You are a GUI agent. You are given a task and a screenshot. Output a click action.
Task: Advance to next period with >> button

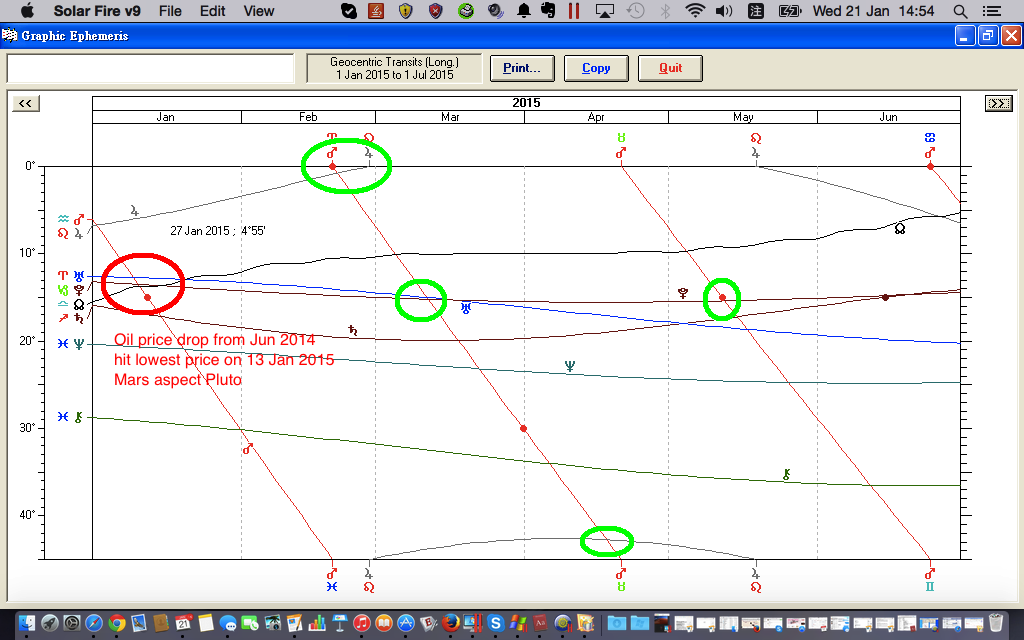[x=998, y=103]
